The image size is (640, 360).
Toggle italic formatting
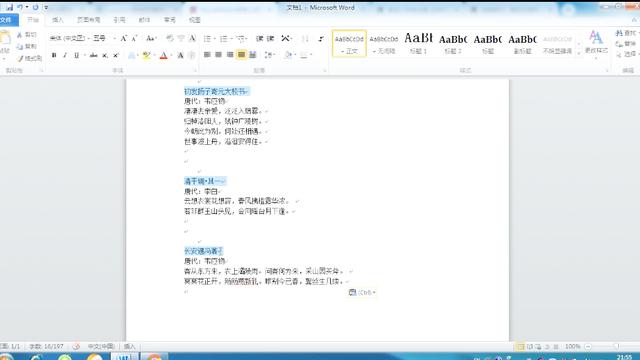coord(65,55)
